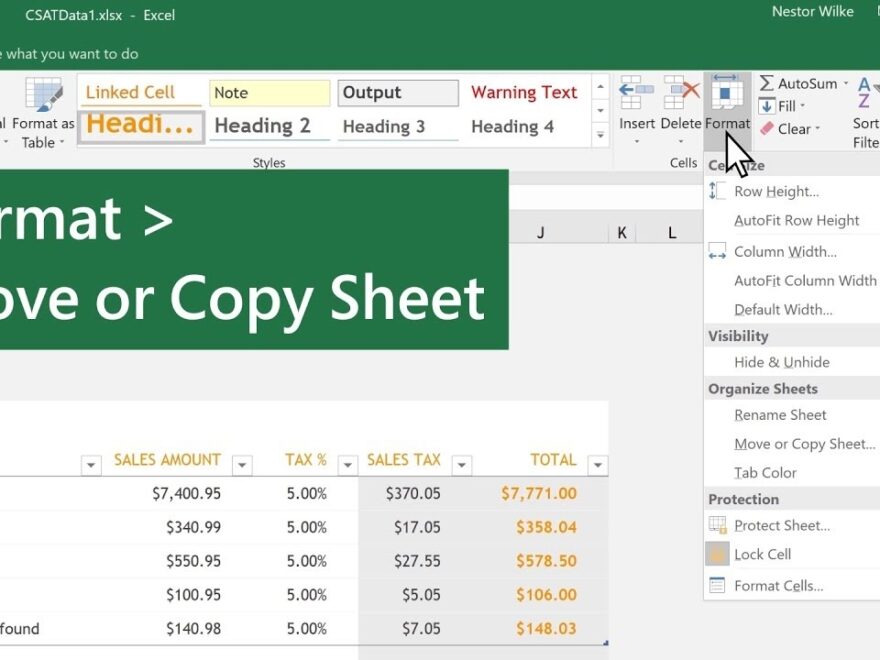Open the filter arrow on SALES AMOUNT
The height and width of the screenshot is (660, 880).
[241, 464]
